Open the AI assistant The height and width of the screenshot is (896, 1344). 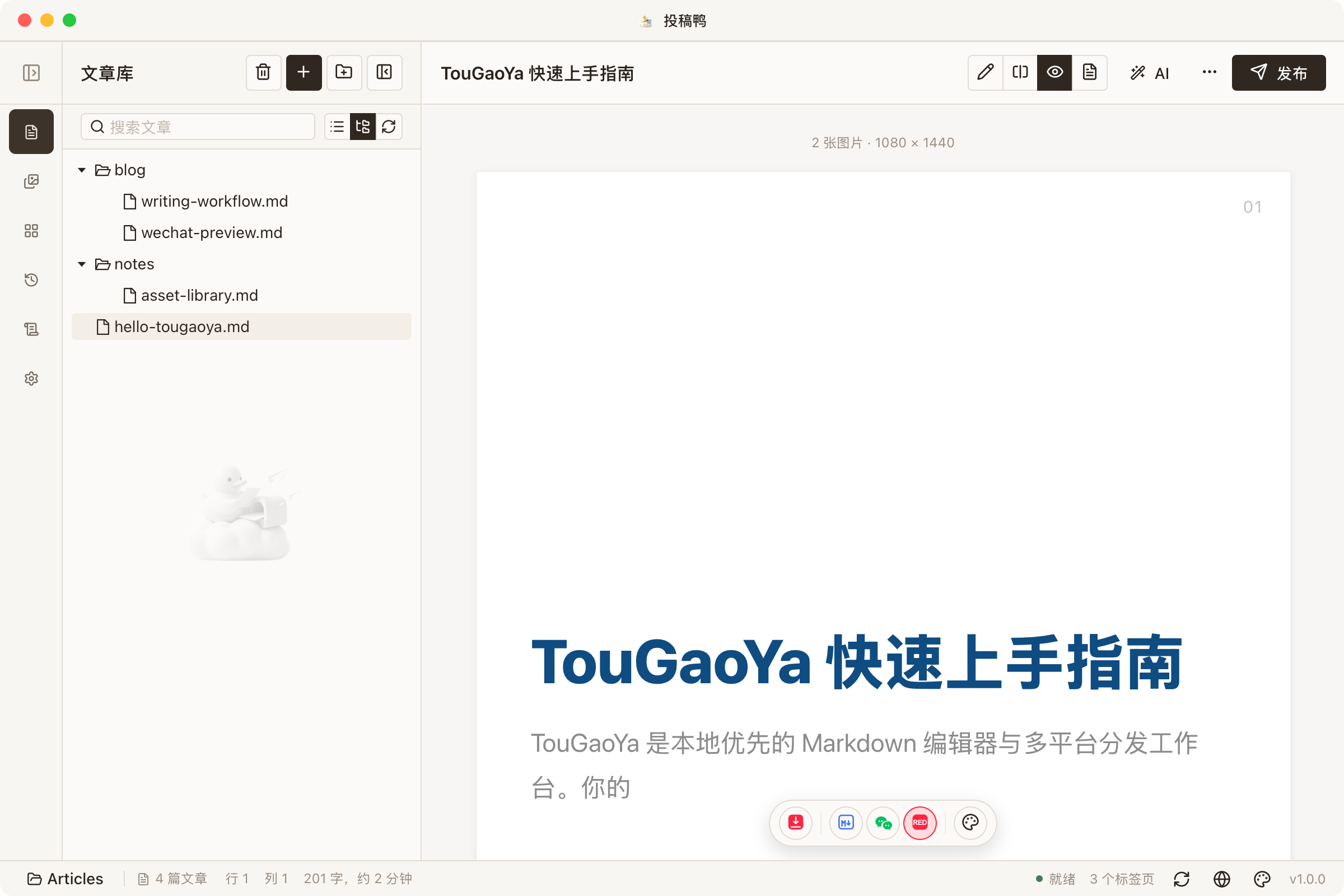pyautogui.click(x=1150, y=73)
